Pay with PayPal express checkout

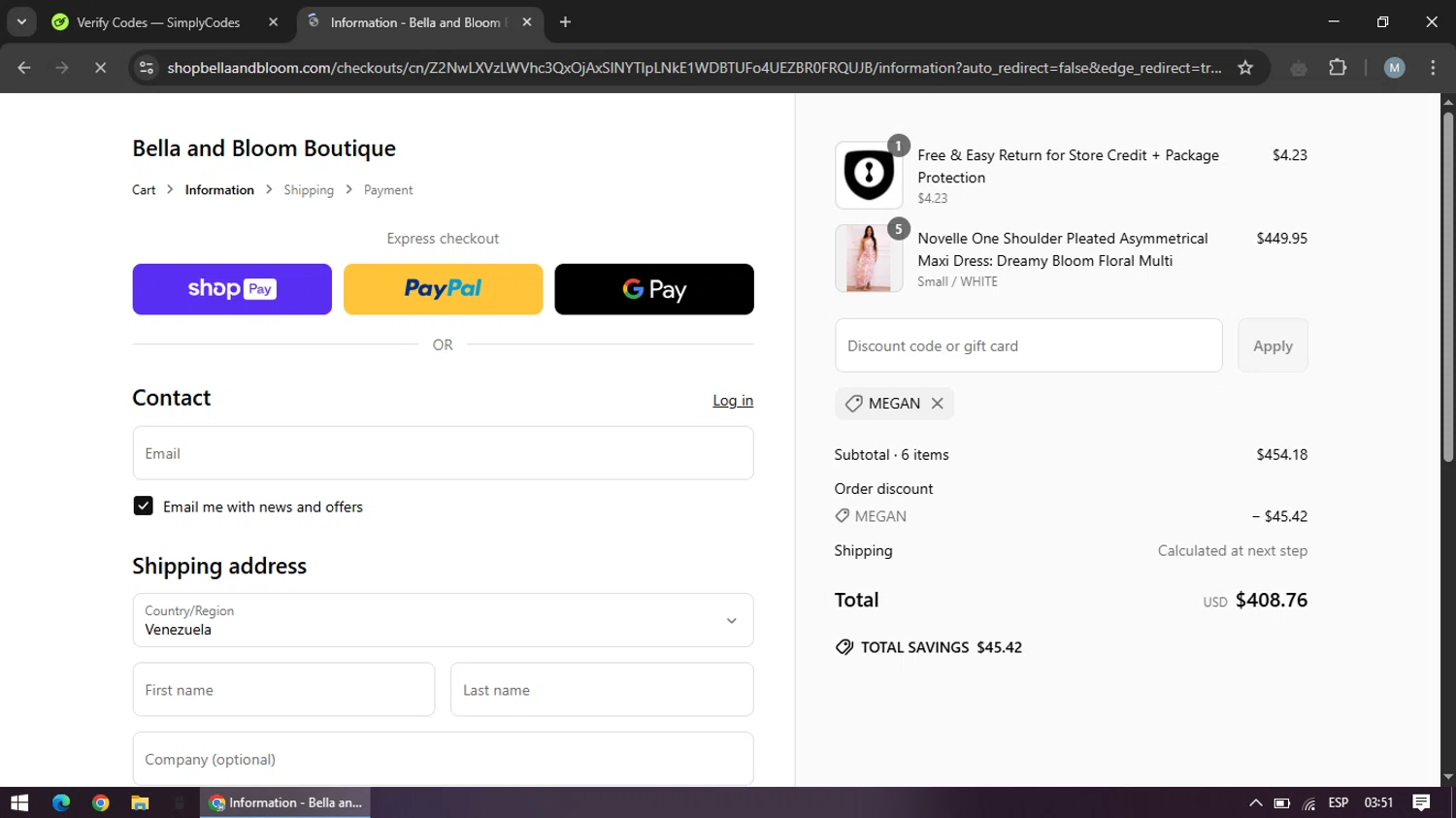(x=443, y=289)
